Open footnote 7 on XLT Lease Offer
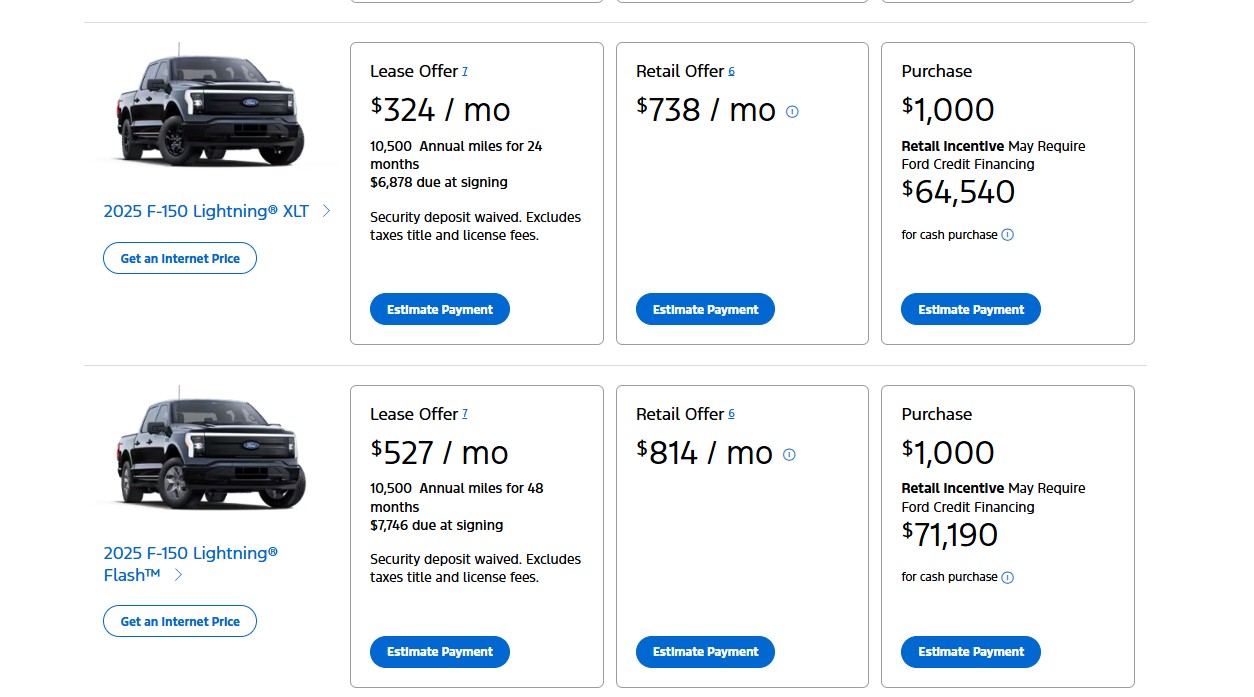 (x=465, y=71)
